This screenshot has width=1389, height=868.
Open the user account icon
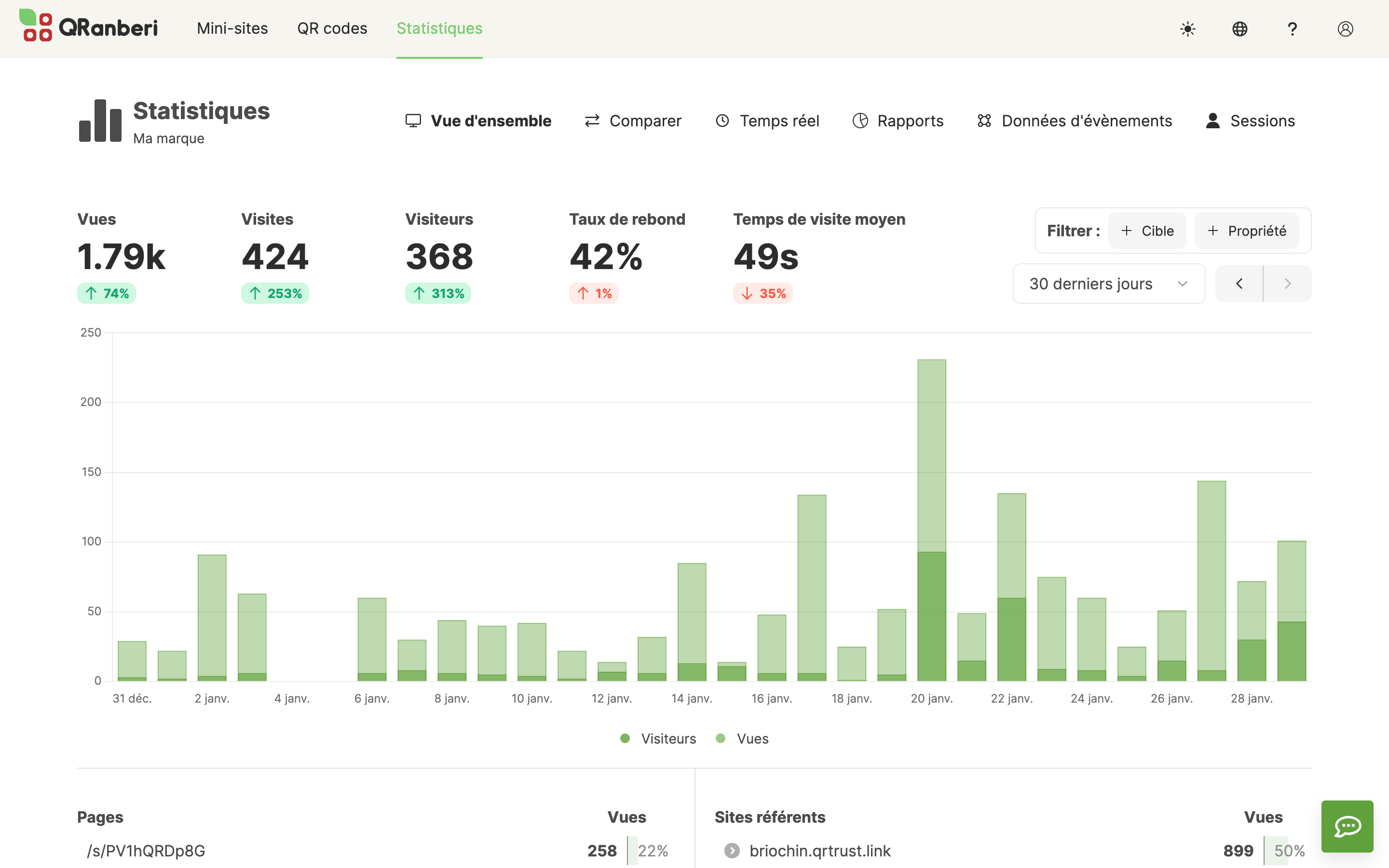[x=1345, y=29]
